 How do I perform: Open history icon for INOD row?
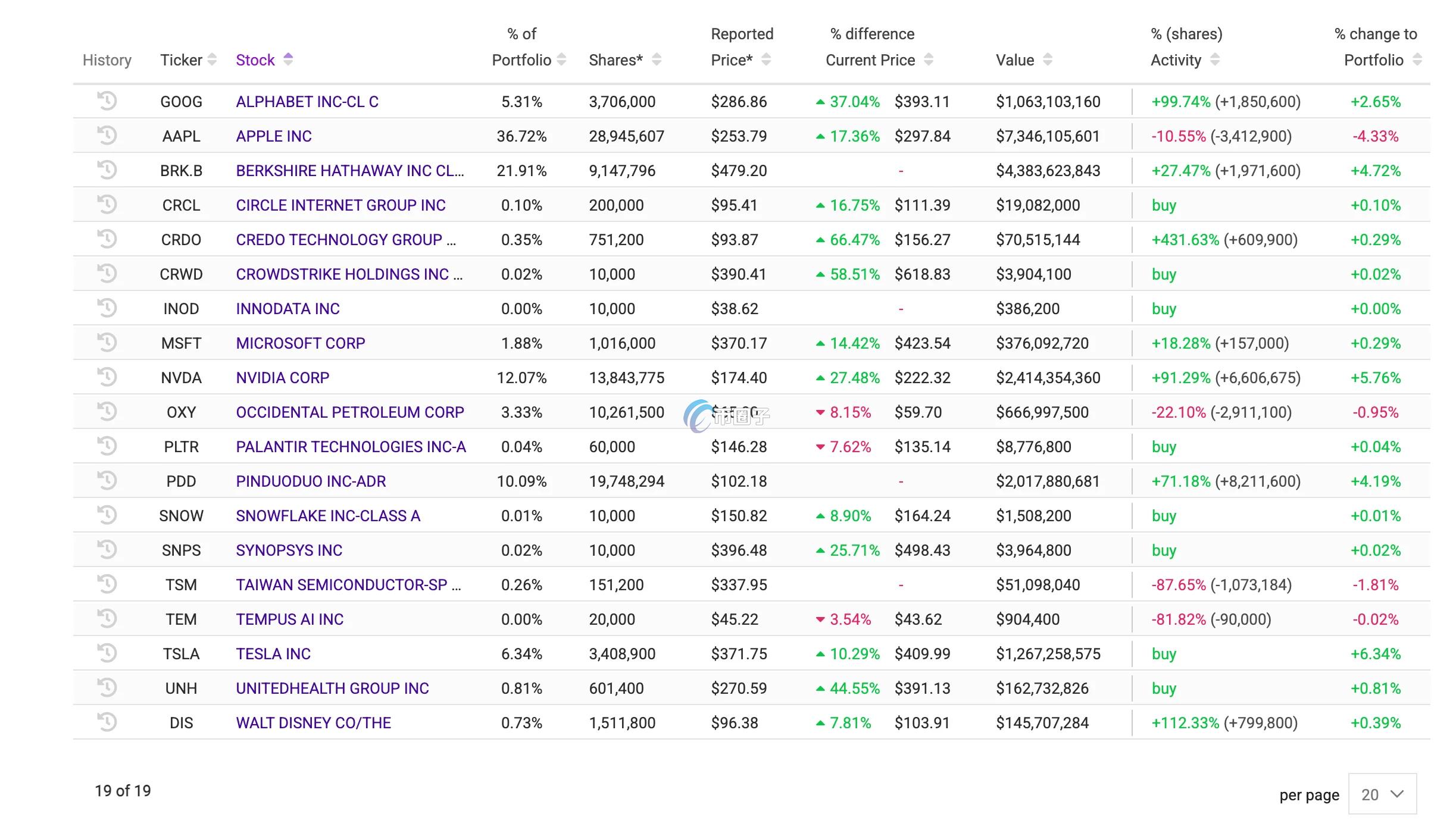tap(107, 308)
